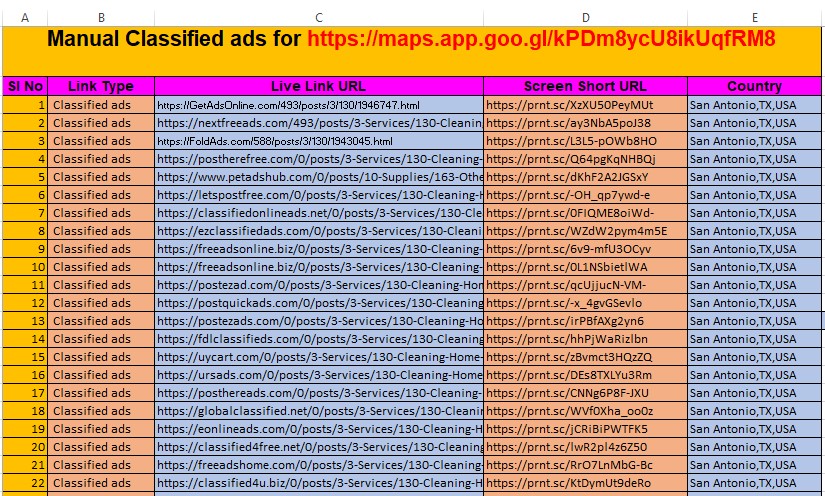The height and width of the screenshot is (496, 825).
Task: Select the posthereads.com URL cell
Action: tap(319, 393)
